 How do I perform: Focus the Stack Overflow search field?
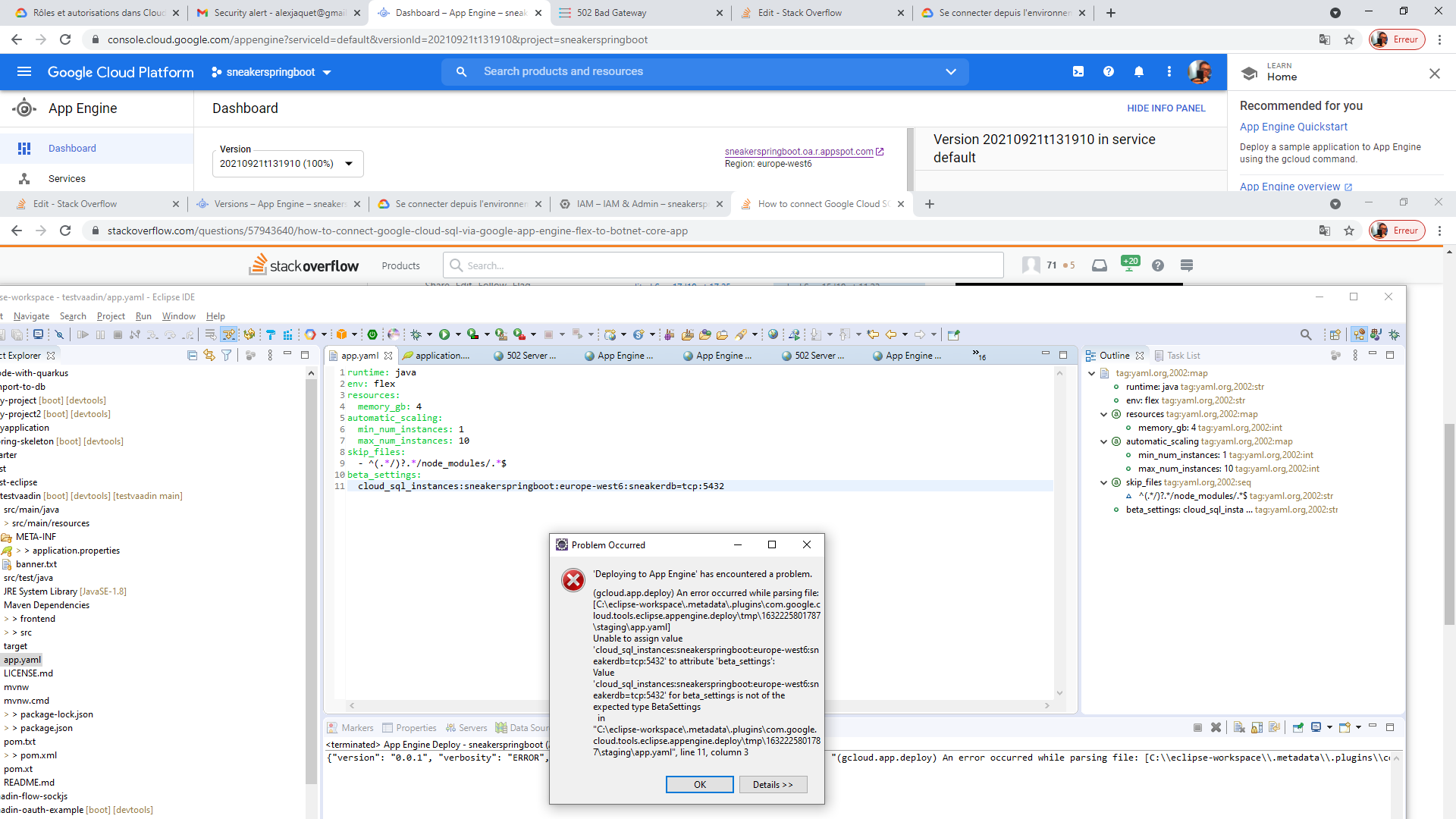pos(723,265)
